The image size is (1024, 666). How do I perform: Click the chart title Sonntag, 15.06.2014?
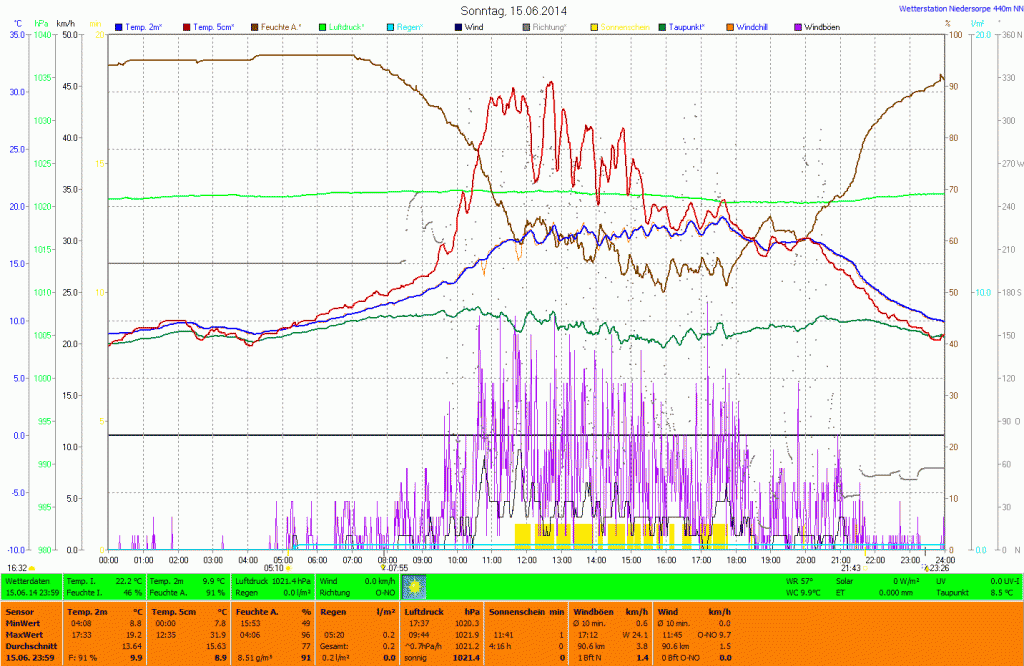coord(513,9)
